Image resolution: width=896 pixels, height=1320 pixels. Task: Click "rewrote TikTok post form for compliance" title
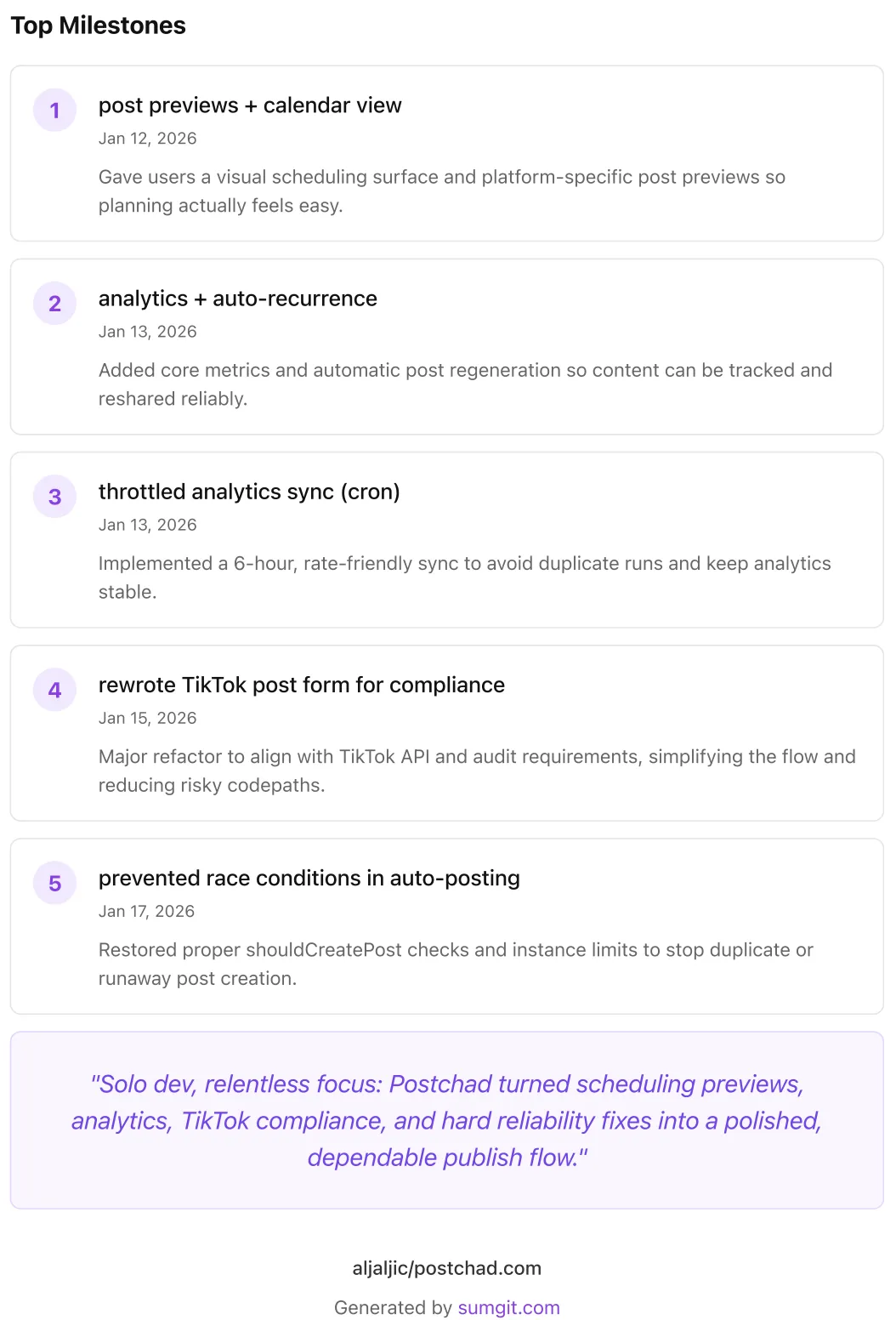click(301, 685)
